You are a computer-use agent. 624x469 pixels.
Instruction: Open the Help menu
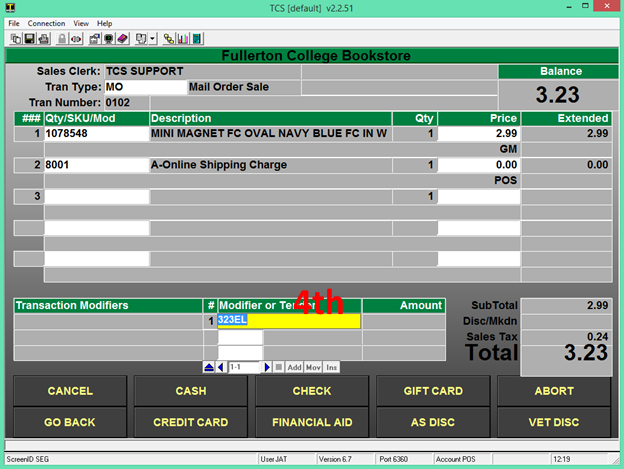coord(105,23)
